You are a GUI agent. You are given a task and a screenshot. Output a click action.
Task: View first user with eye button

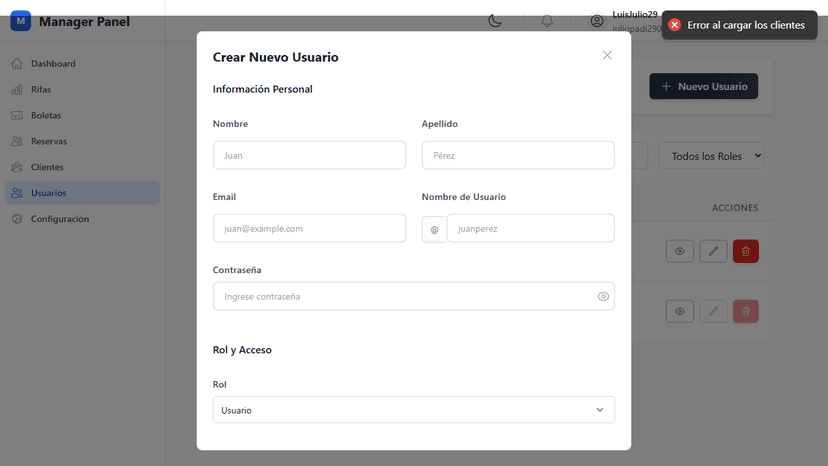679,251
